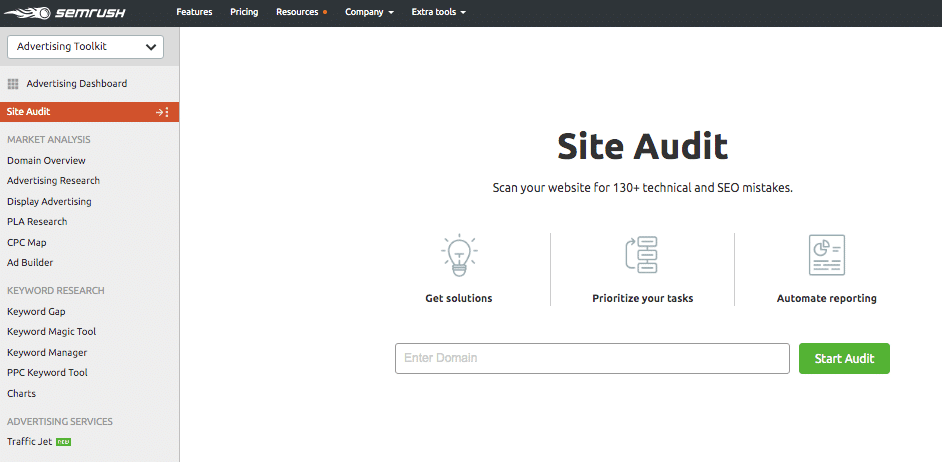Click the orange dot next to Resources
This screenshot has width=942, height=462.
[x=325, y=12]
